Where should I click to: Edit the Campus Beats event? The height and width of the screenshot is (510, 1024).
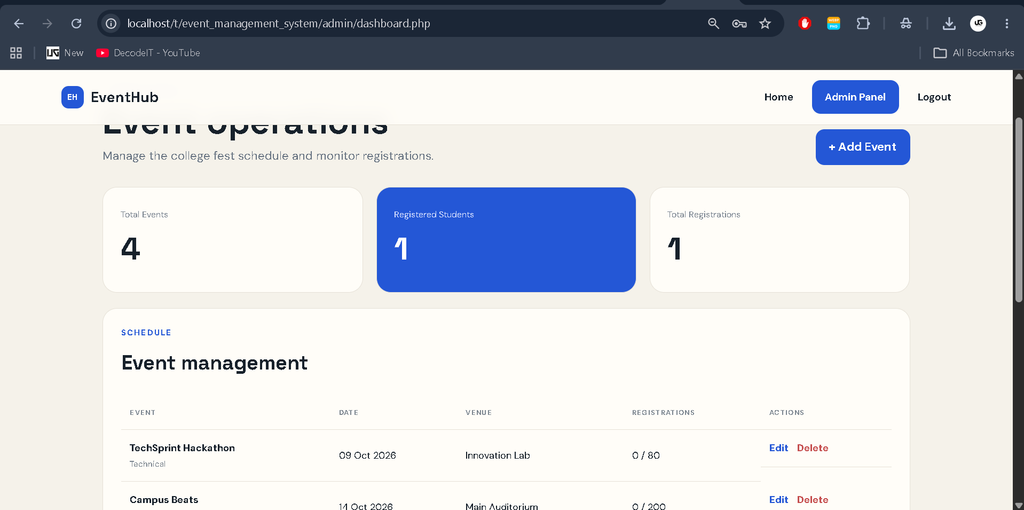(778, 500)
